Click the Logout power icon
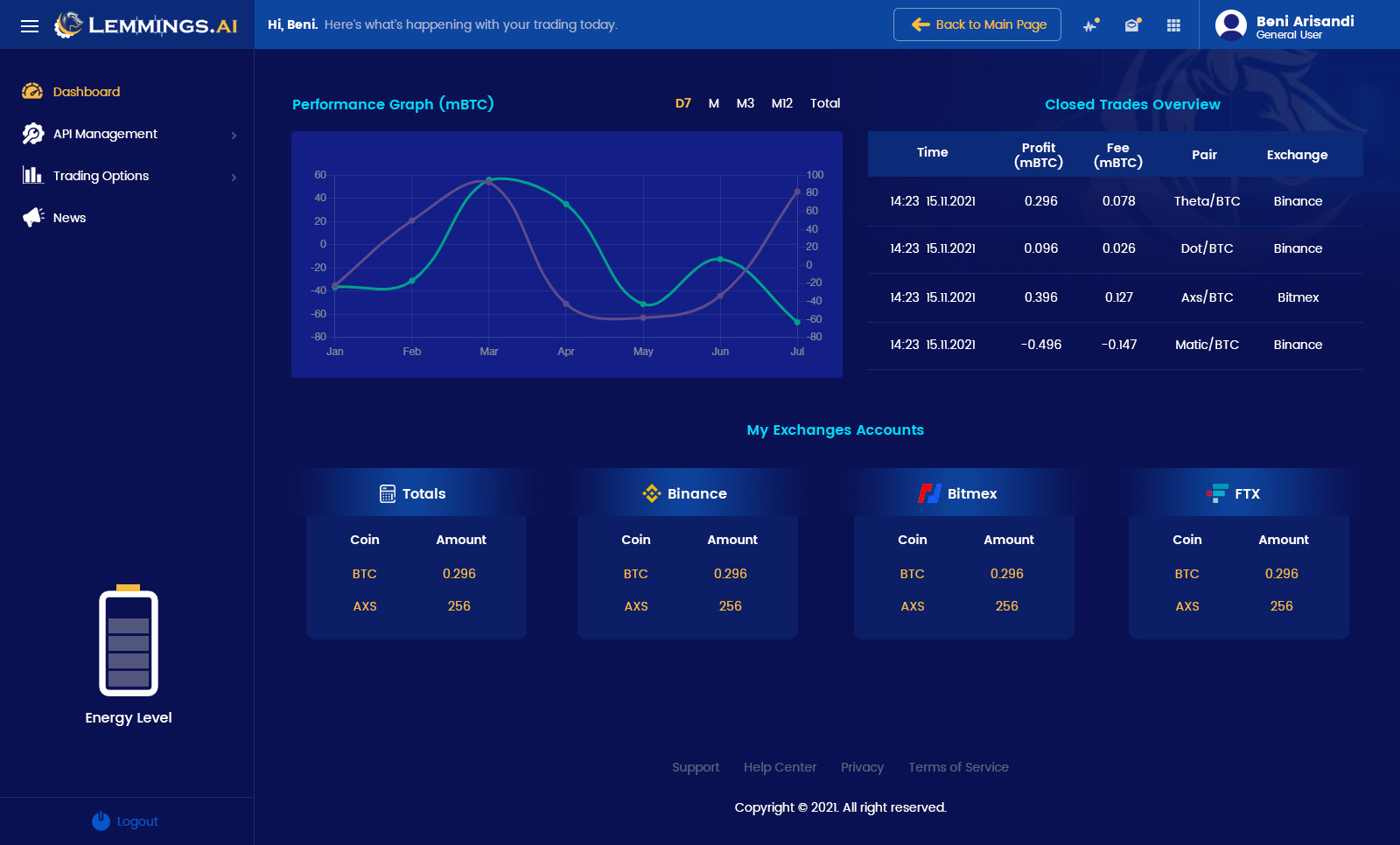The width and height of the screenshot is (1400, 845). coord(101,821)
